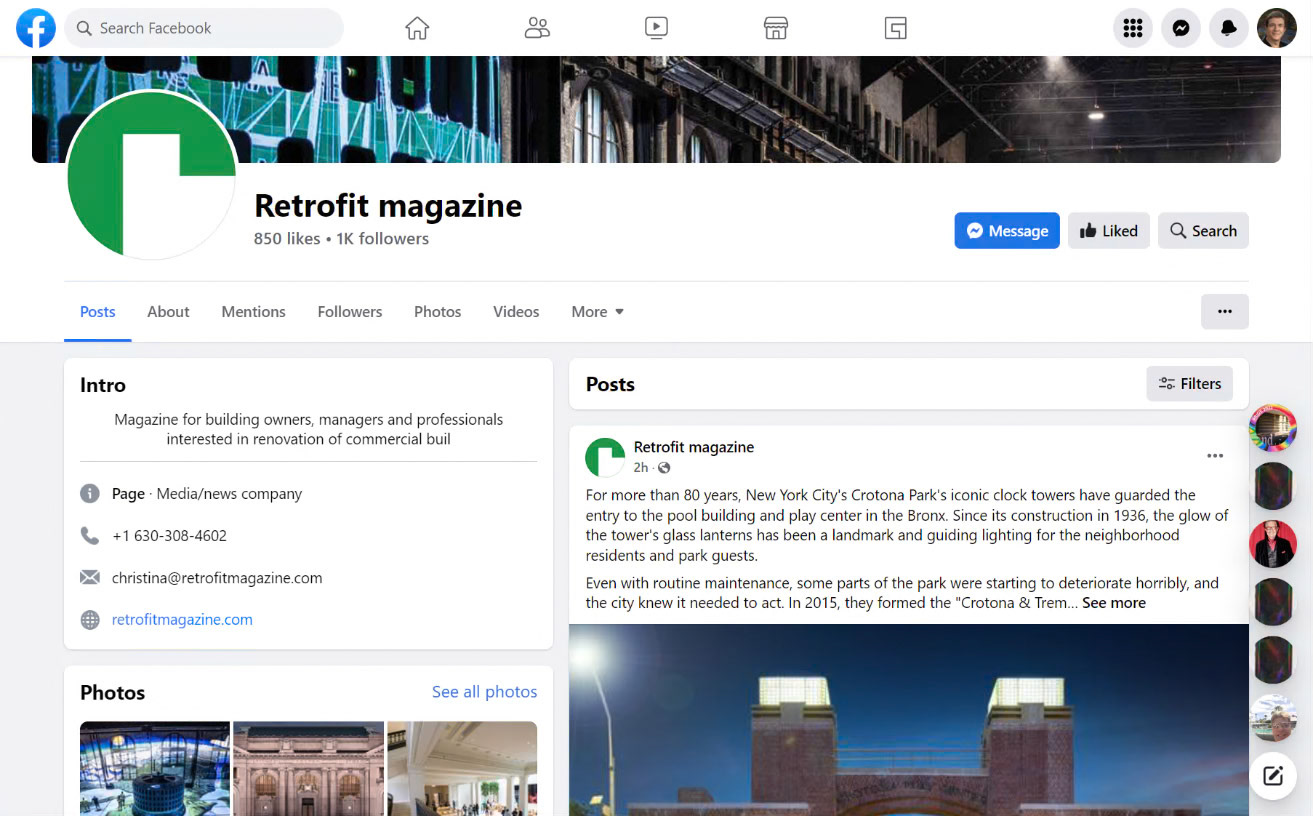Switch to the Followers tab
This screenshot has width=1313, height=816.
350,312
